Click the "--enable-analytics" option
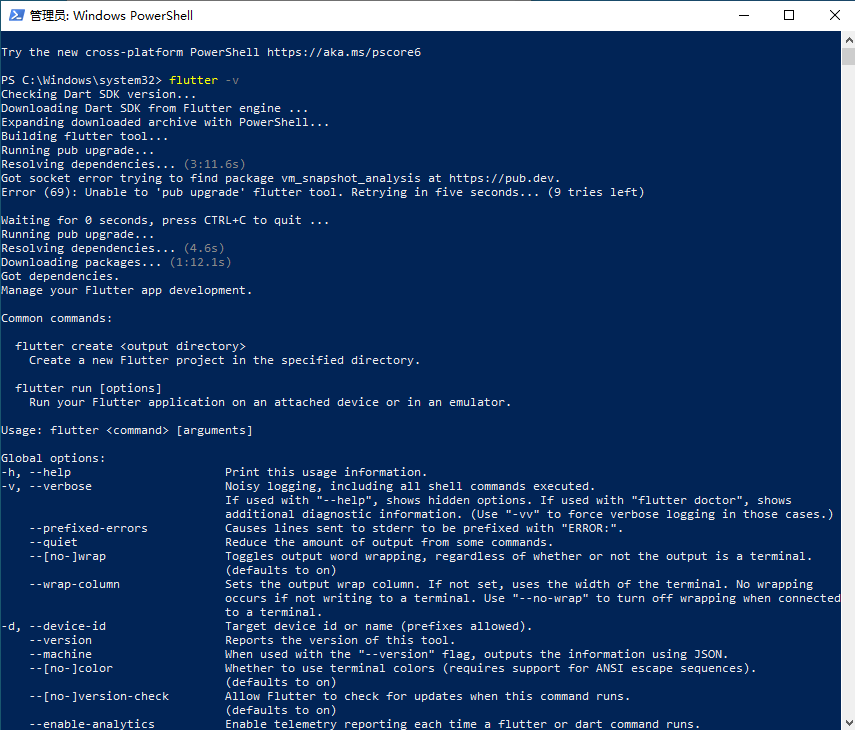This screenshot has width=855, height=730. (92, 724)
